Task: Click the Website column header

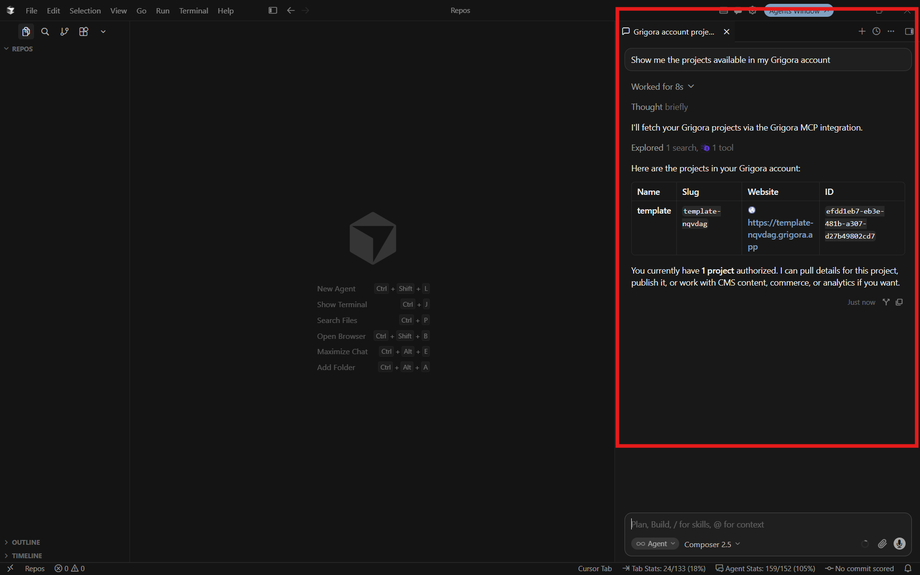Action: [763, 192]
